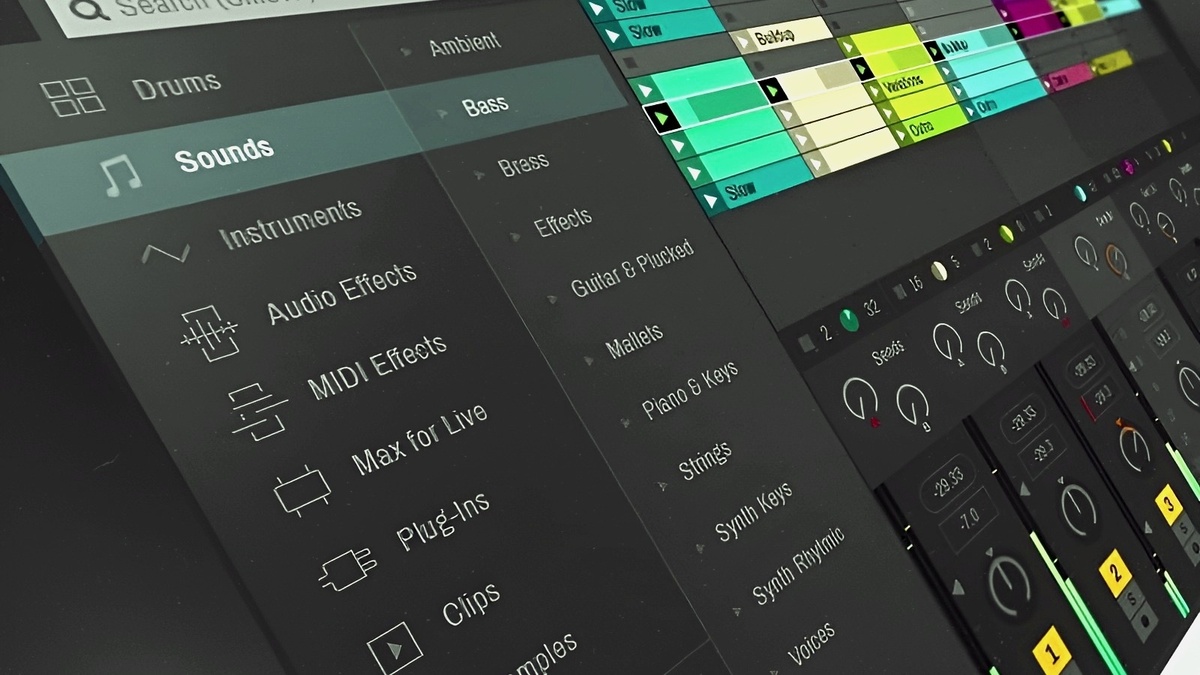Image resolution: width=1200 pixels, height=675 pixels.
Task: Expand the Synth Rhythmic triangle
Action: click(x=735, y=610)
